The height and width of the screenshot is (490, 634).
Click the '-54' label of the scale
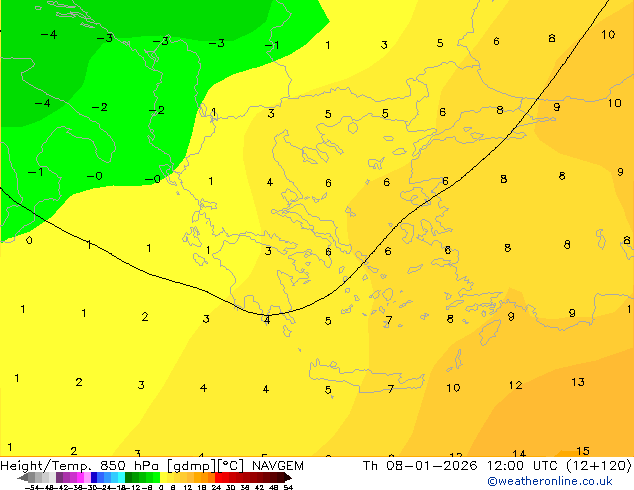tap(32, 487)
